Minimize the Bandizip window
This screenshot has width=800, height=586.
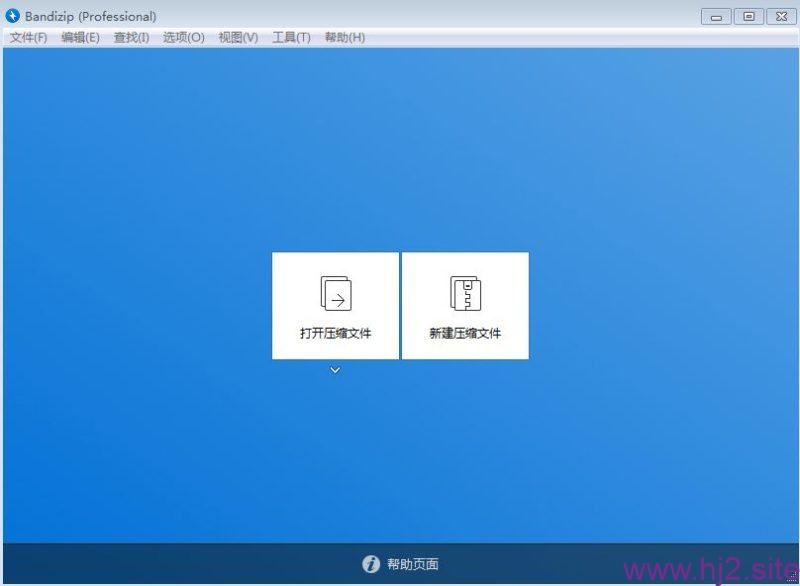pyautogui.click(x=716, y=17)
